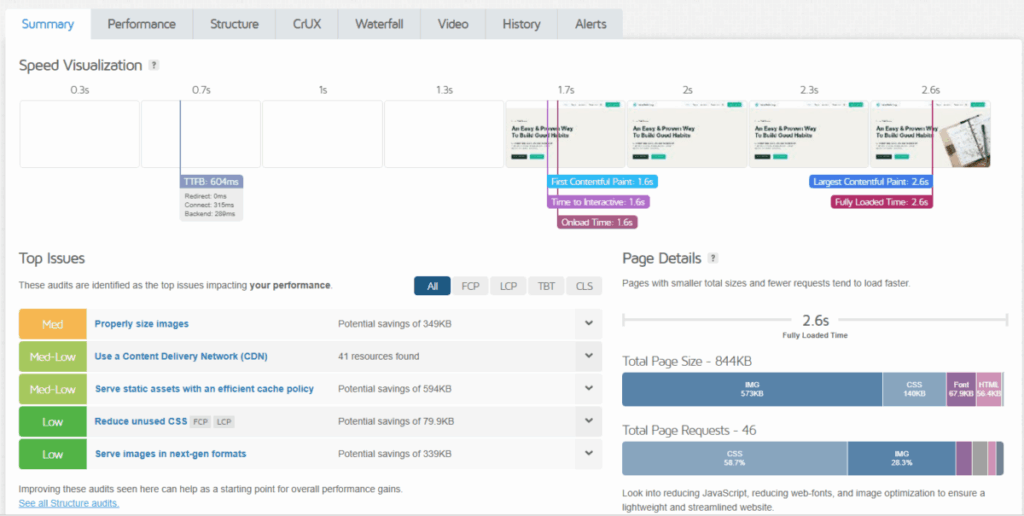The height and width of the screenshot is (516, 1024).
Task: Expand the Properly size images audit
Action: [588, 324]
